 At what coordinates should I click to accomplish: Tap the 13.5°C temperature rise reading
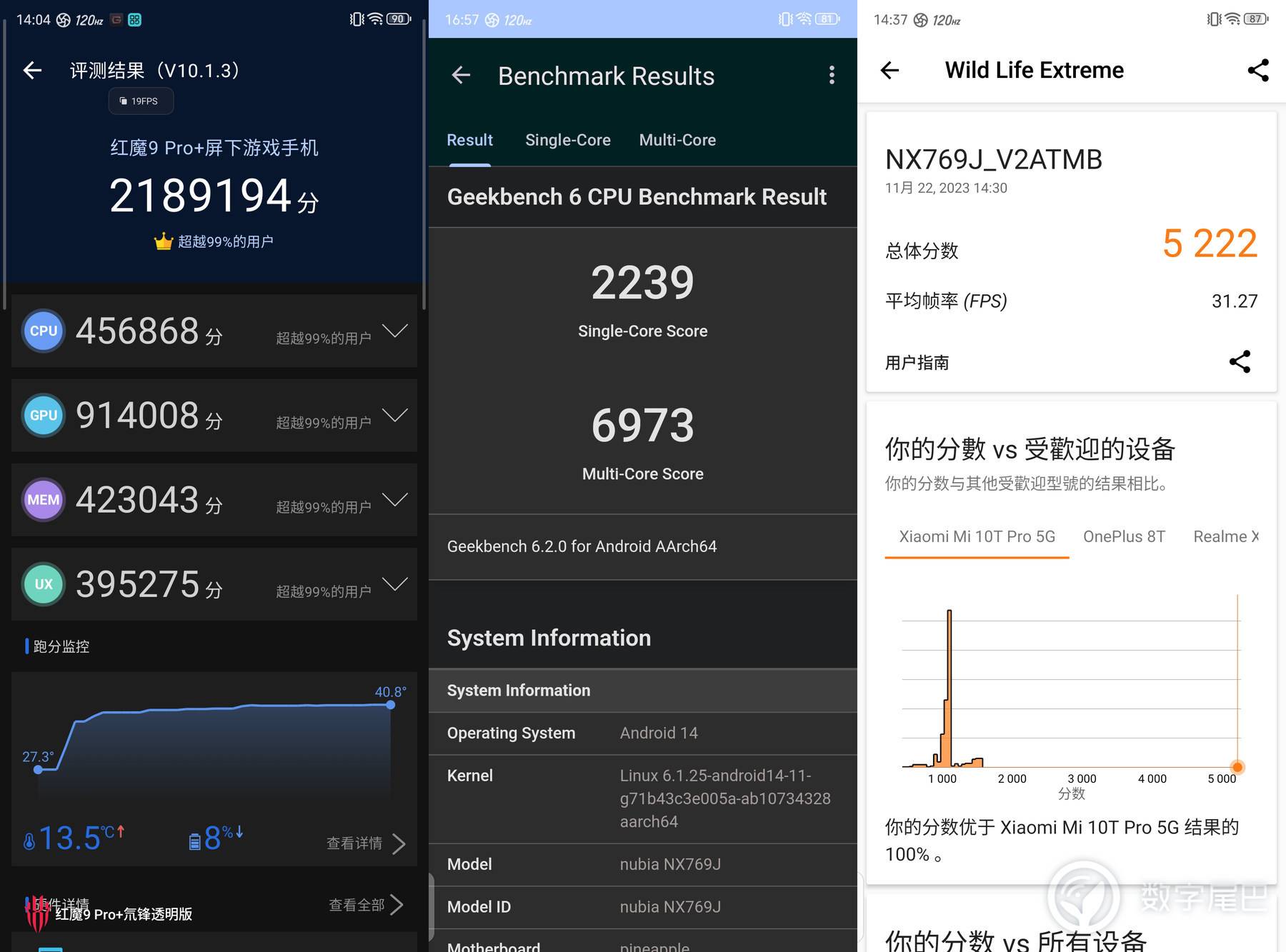(75, 838)
